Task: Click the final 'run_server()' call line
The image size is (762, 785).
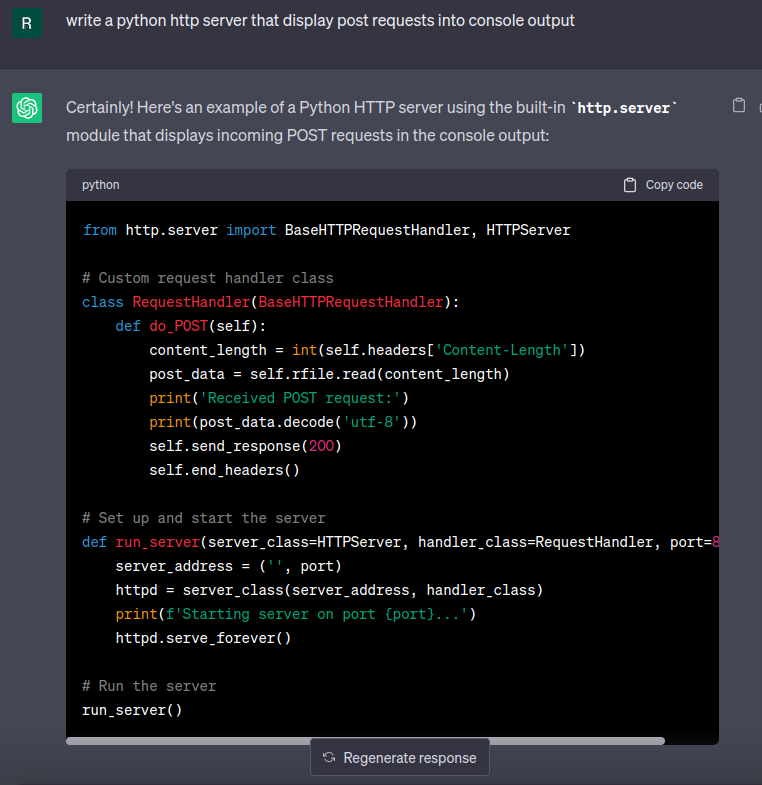Action: click(132, 710)
